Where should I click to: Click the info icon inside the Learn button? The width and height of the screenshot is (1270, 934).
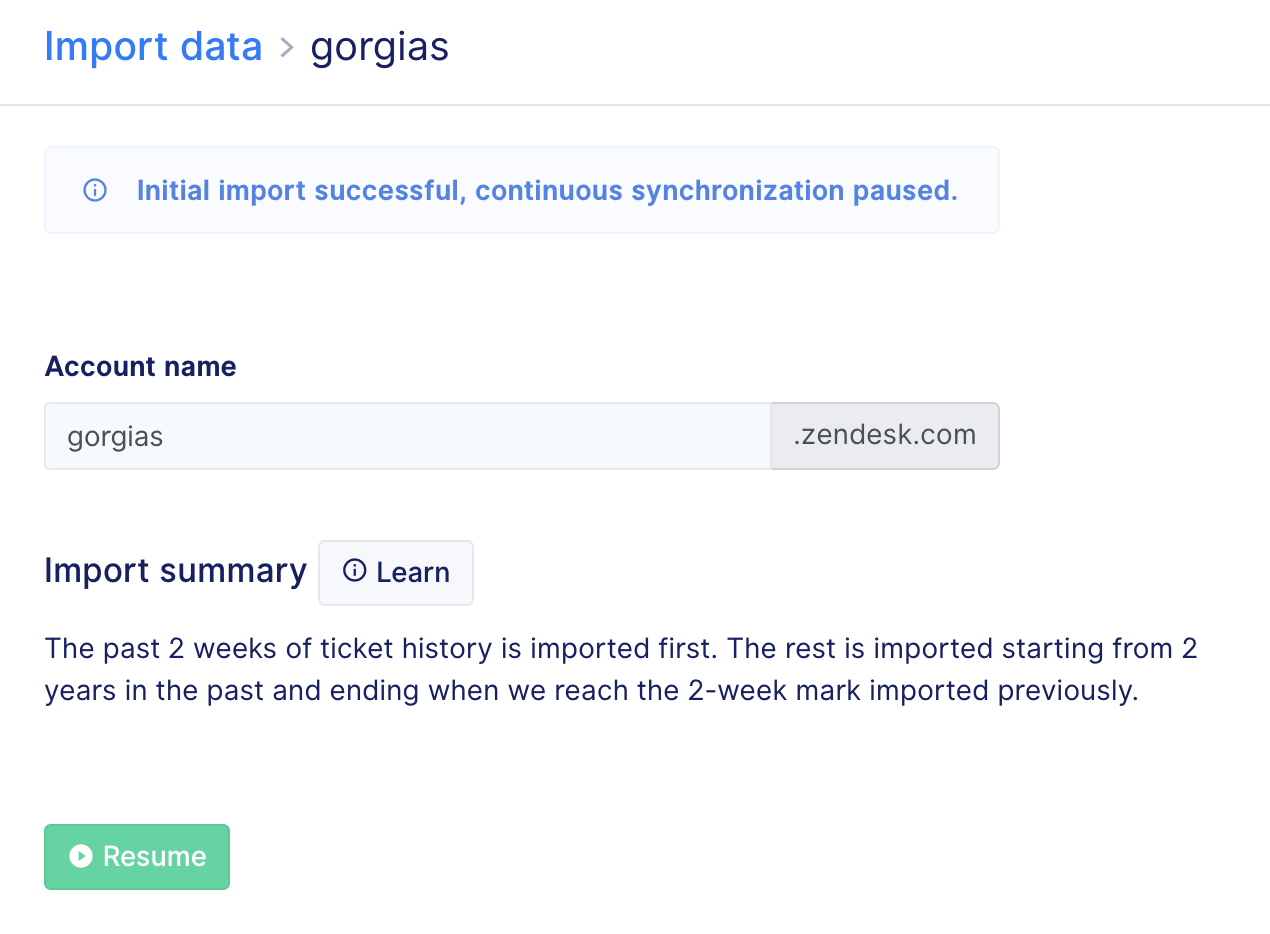click(354, 571)
